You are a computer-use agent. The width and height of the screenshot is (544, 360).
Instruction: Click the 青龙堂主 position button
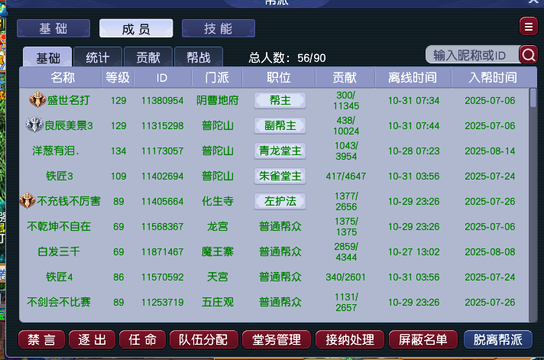tap(280, 151)
